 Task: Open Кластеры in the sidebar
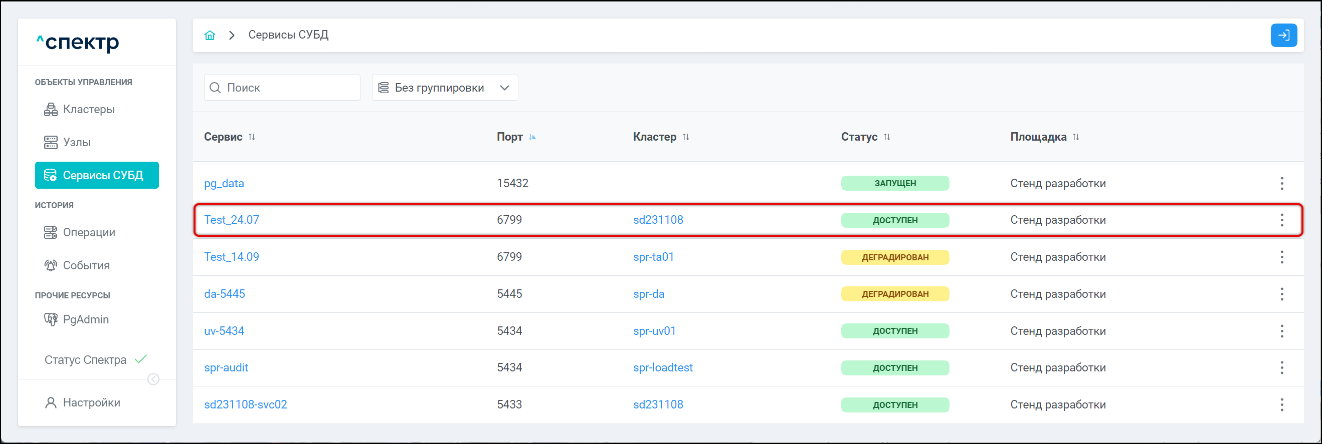(88, 109)
